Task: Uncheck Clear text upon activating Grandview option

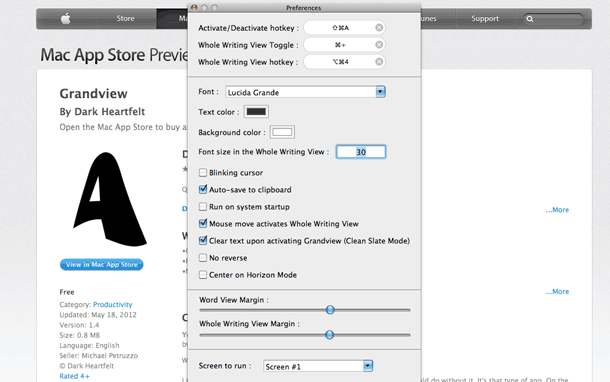Action: tap(203, 241)
